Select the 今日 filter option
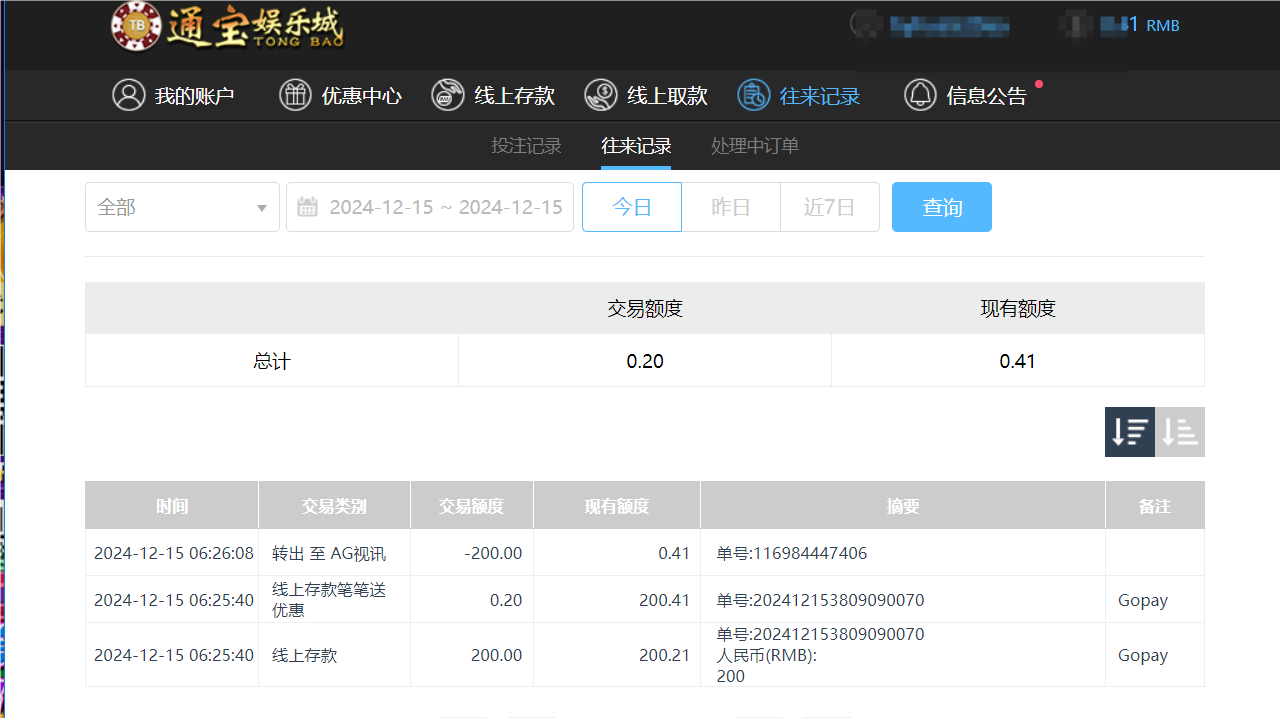Image resolution: width=1280 pixels, height=719 pixels. click(631, 206)
